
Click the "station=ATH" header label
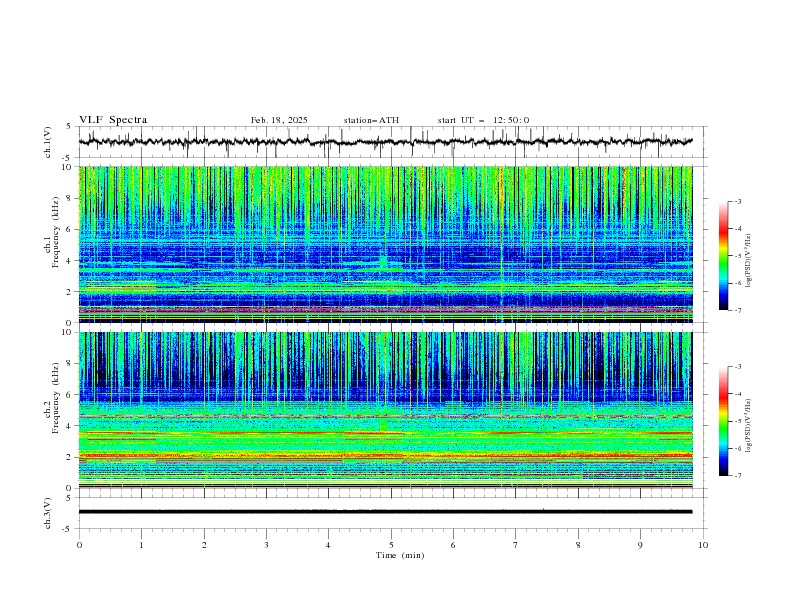pos(371,120)
